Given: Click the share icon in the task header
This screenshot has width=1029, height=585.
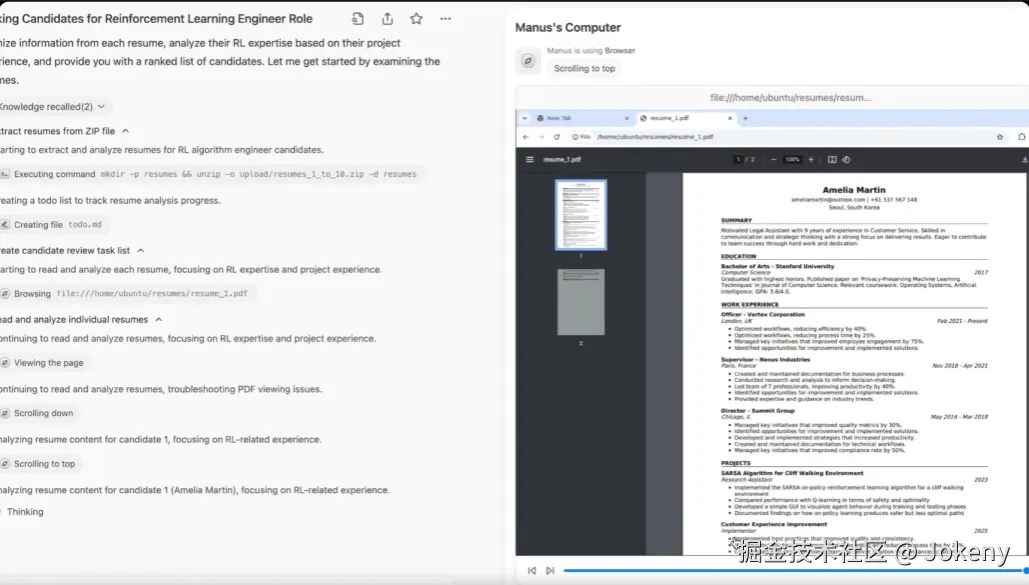Looking at the screenshot, I should click(x=387, y=19).
